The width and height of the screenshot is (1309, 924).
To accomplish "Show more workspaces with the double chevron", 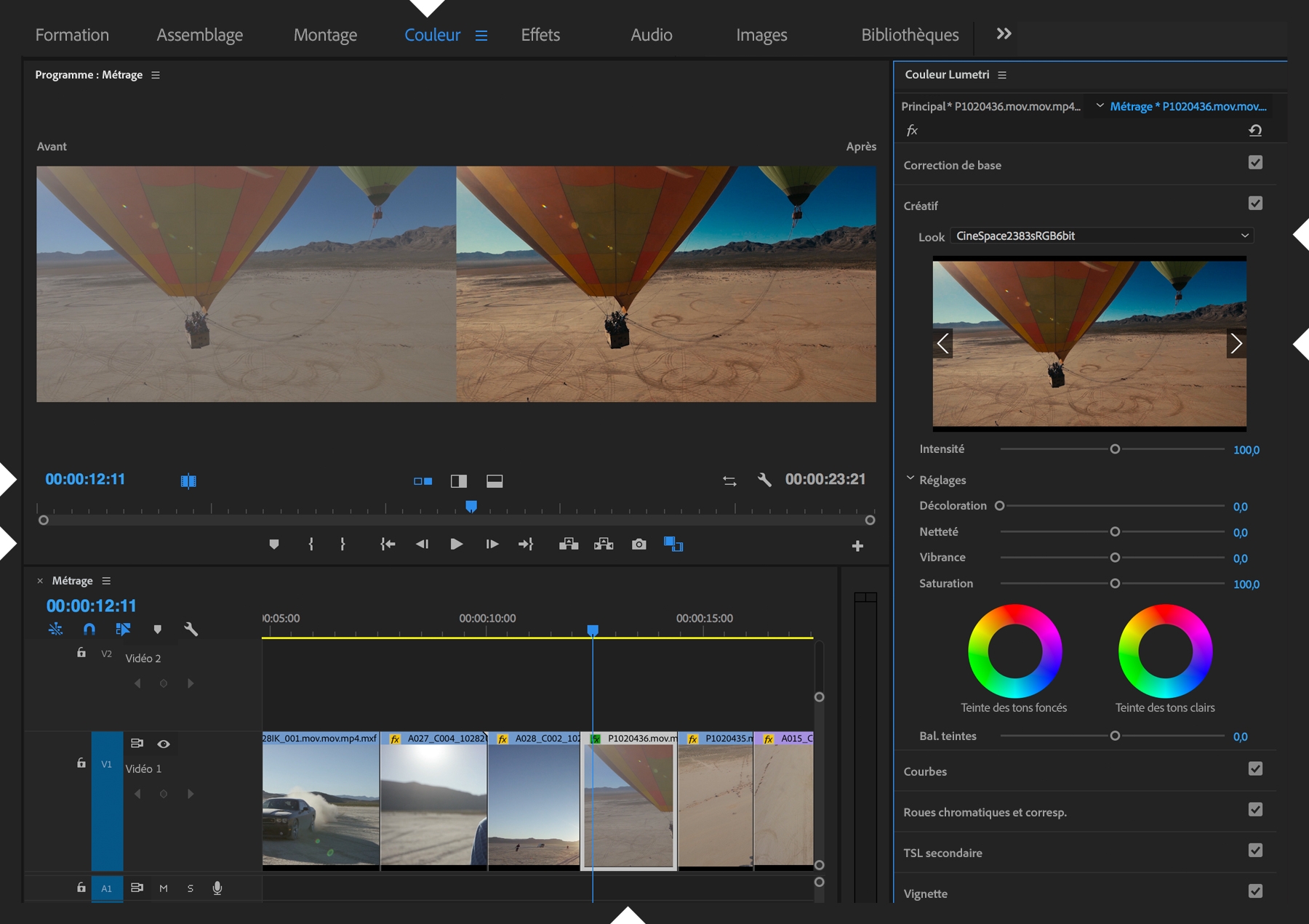I will pyautogui.click(x=1004, y=34).
